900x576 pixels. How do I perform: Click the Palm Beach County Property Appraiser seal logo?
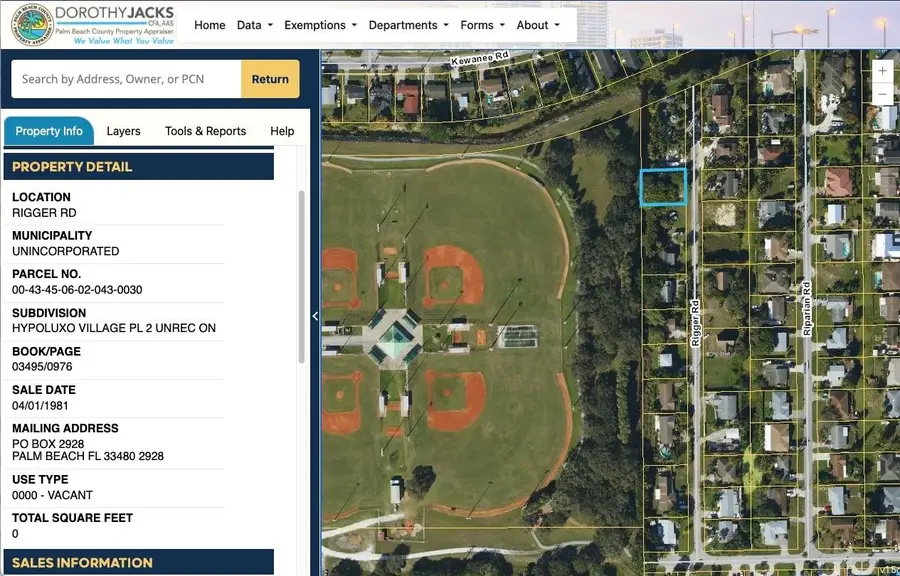[x=31, y=25]
